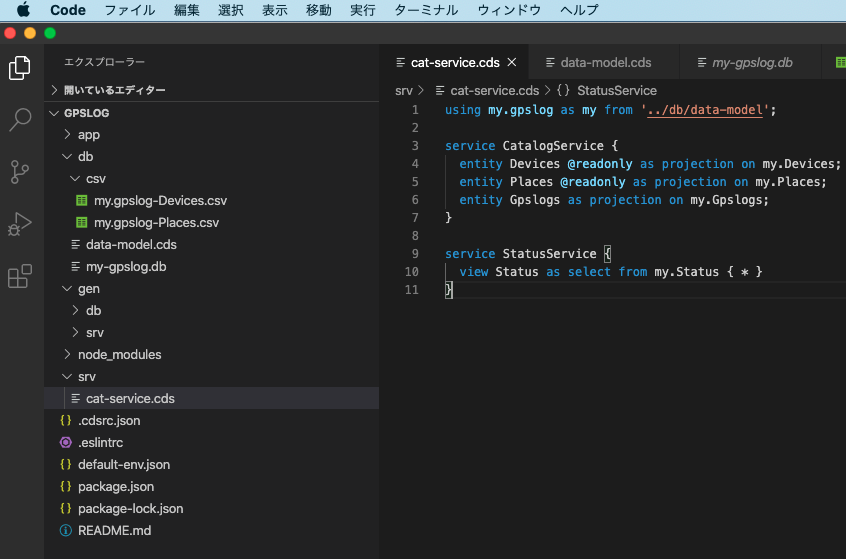This screenshot has width=846, height=559.
Task: Collapse the csv folder
Action: click(75, 179)
